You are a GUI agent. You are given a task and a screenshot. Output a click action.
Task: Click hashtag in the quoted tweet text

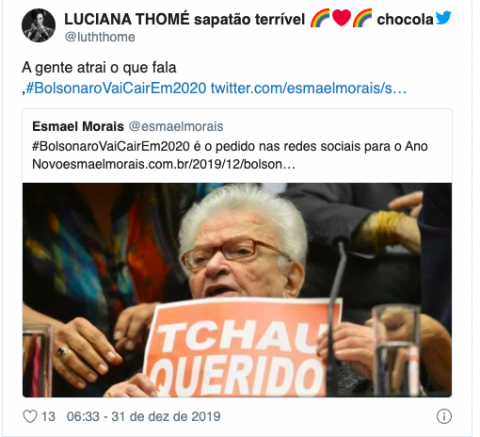tap(111, 146)
